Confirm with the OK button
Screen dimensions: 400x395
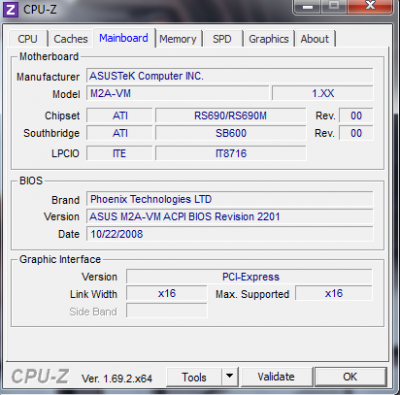point(350,377)
